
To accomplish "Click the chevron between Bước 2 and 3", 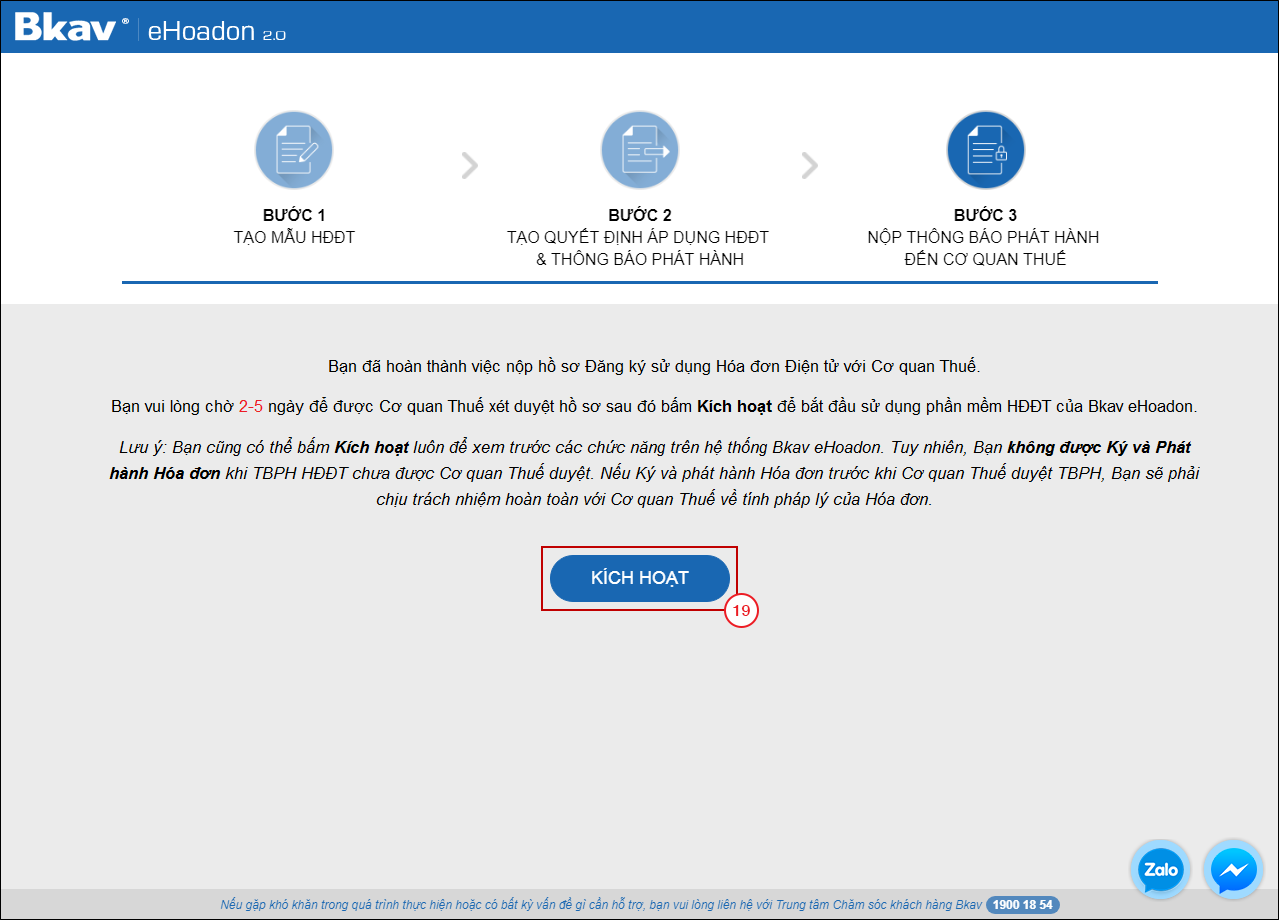I will 810,165.
